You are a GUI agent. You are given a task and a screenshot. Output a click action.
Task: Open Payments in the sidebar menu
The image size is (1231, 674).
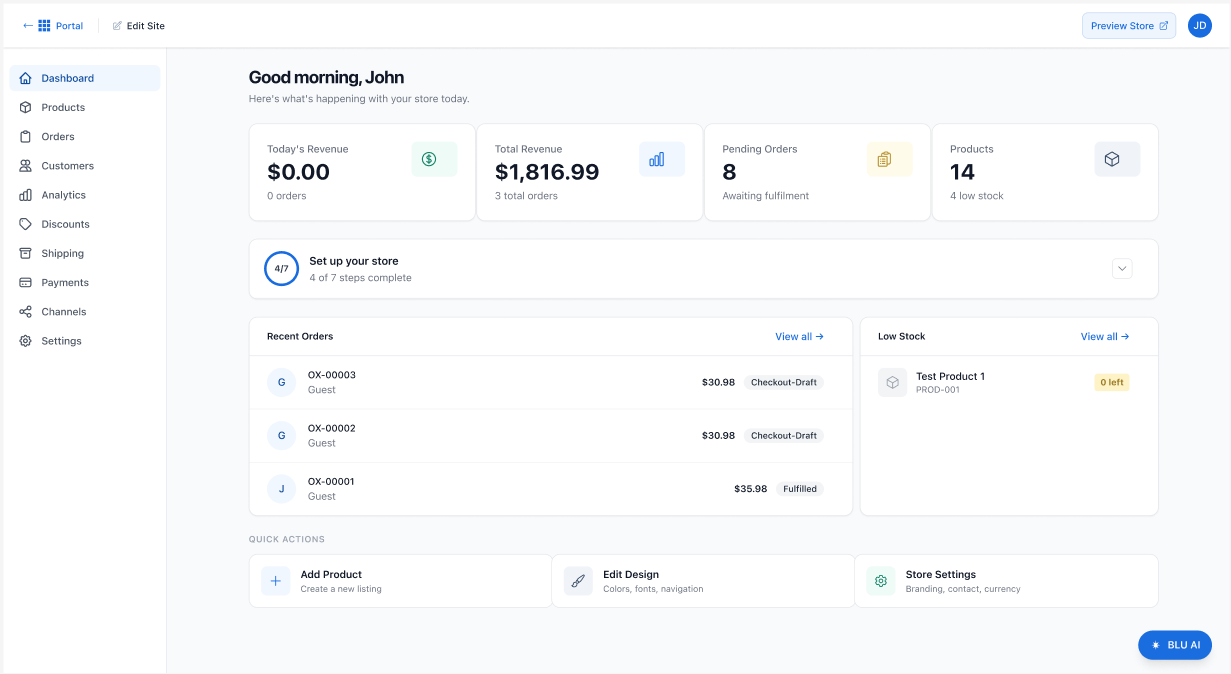click(85, 283)
